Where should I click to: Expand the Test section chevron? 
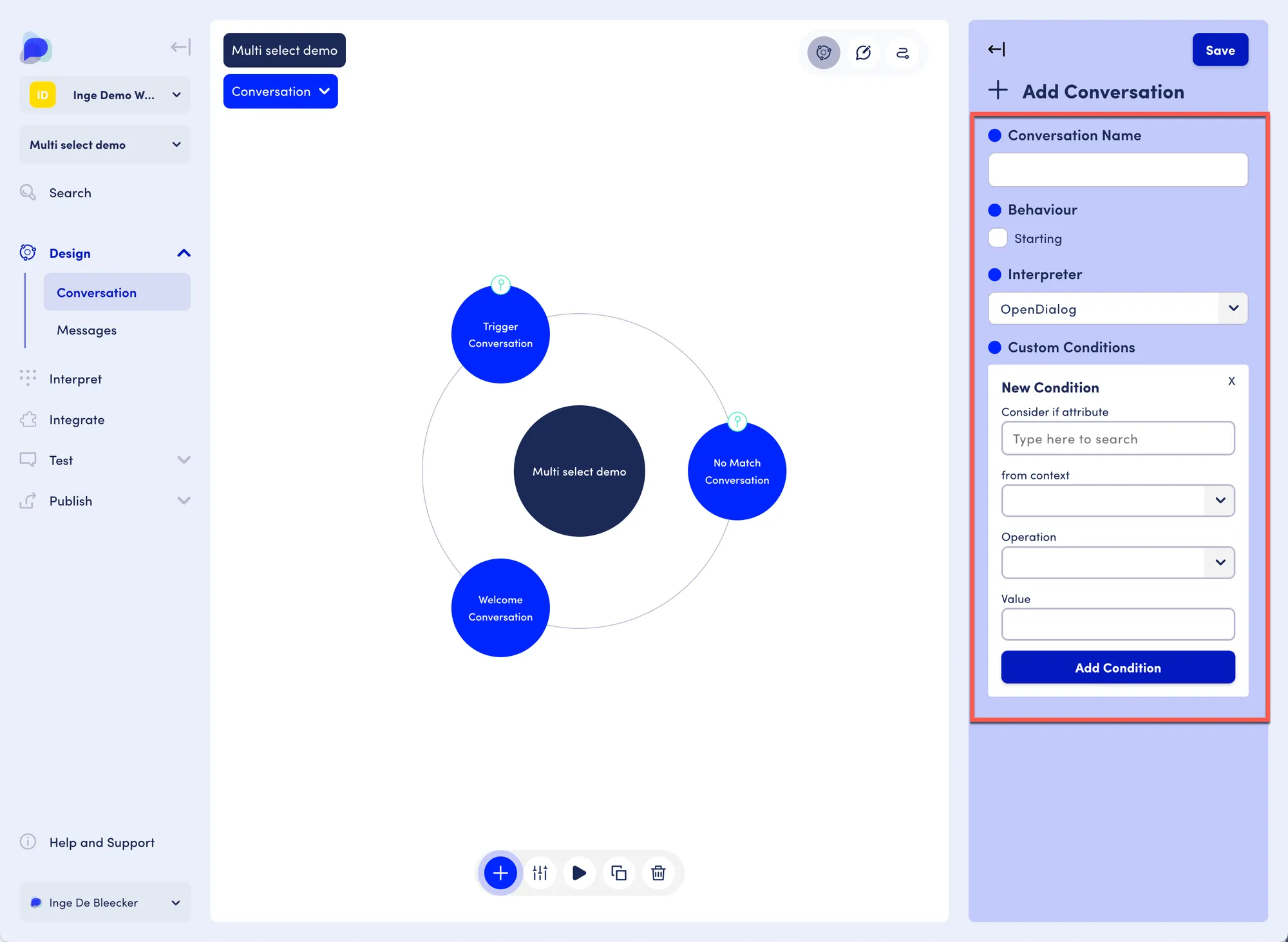point(184,460)
